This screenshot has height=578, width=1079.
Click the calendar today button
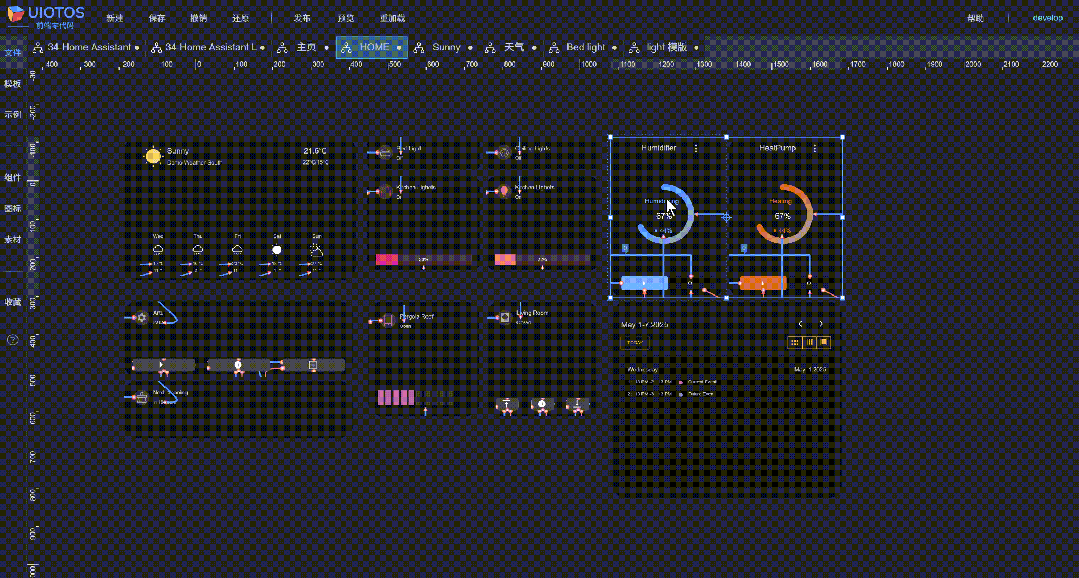634,343
